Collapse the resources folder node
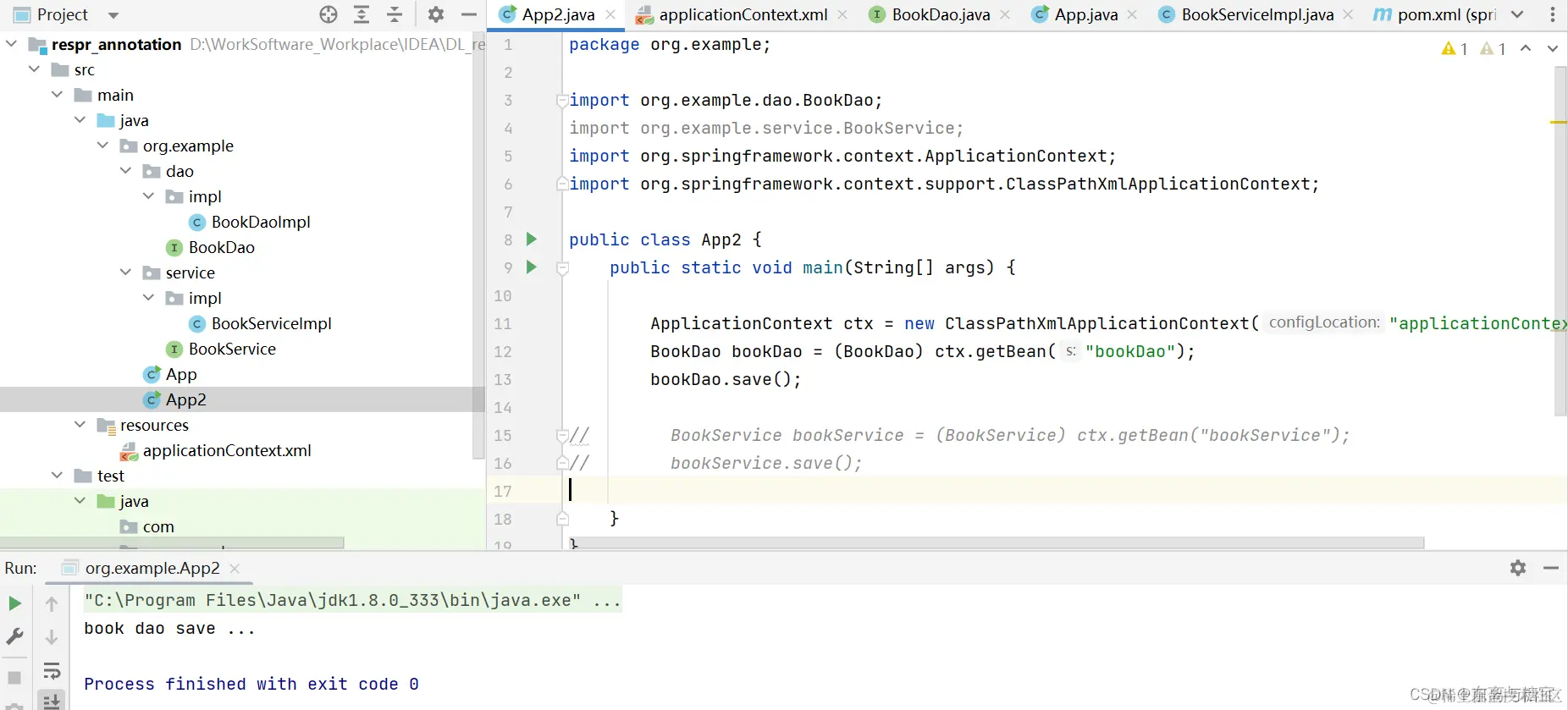Viewport: 1568px width, 710px height. click(x=80, y=424)
